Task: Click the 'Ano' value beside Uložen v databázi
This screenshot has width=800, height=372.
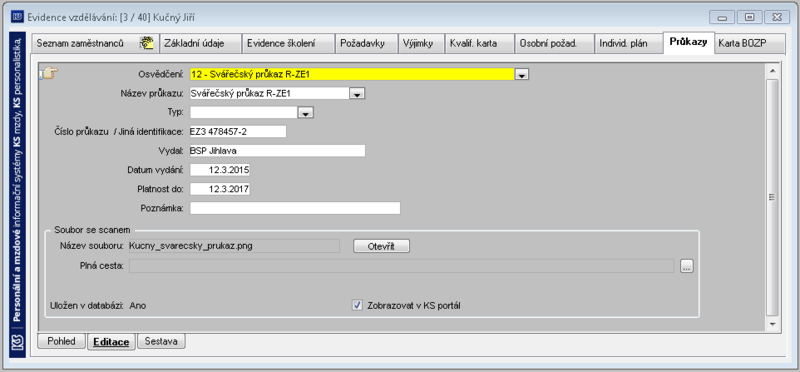Action: [x=138, y=306]
